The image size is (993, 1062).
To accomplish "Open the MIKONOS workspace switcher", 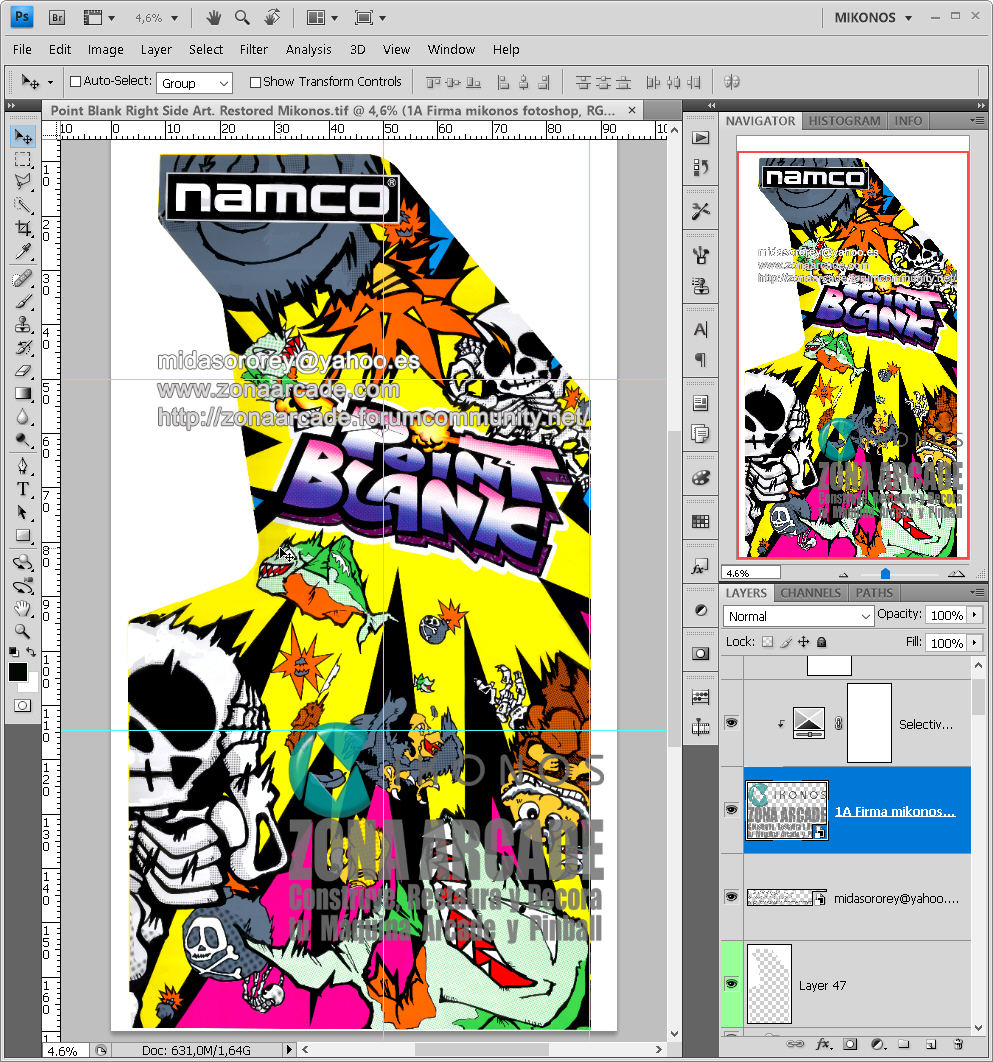I will point(873,18).
